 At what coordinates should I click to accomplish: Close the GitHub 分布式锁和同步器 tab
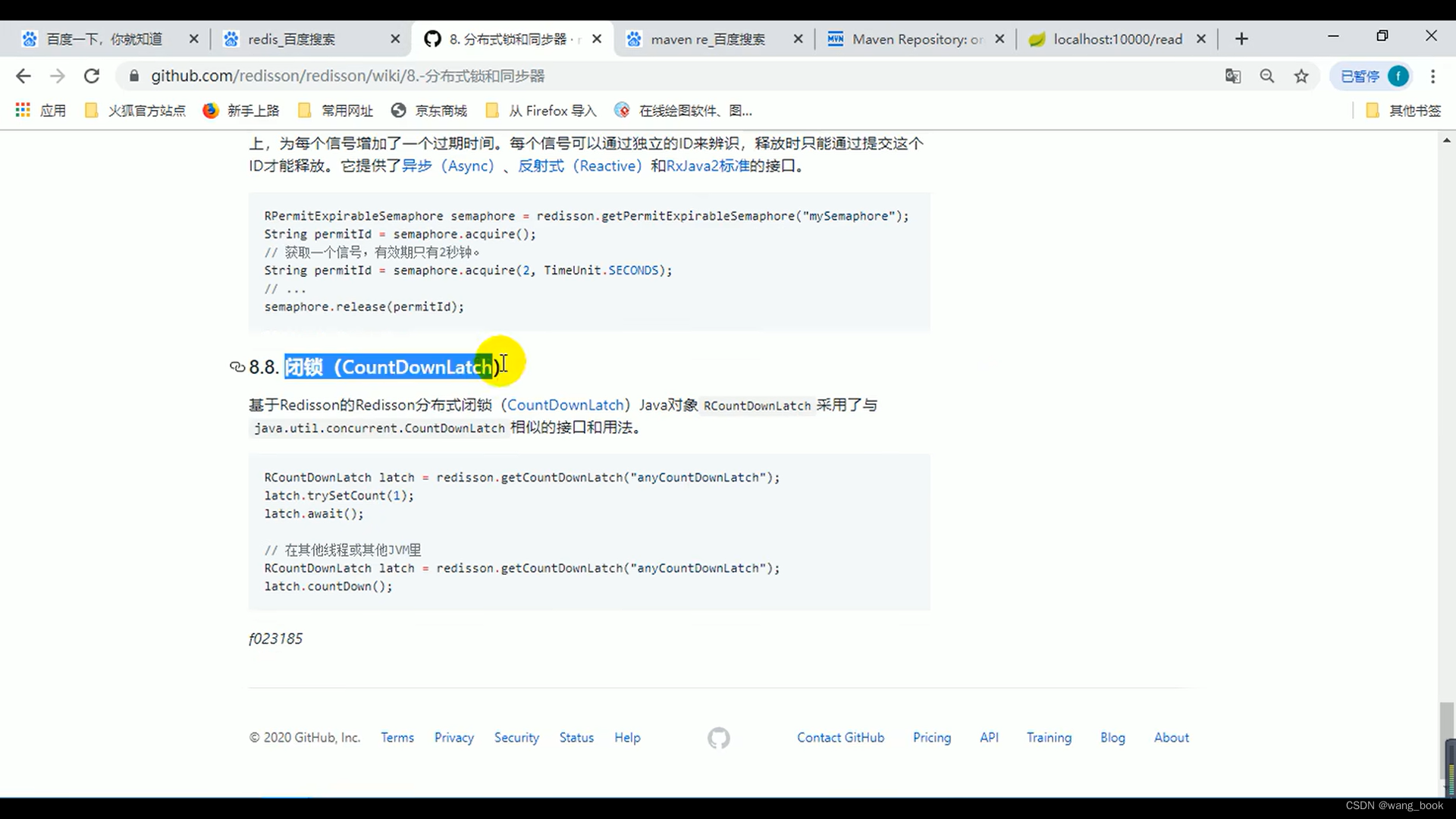597,39
